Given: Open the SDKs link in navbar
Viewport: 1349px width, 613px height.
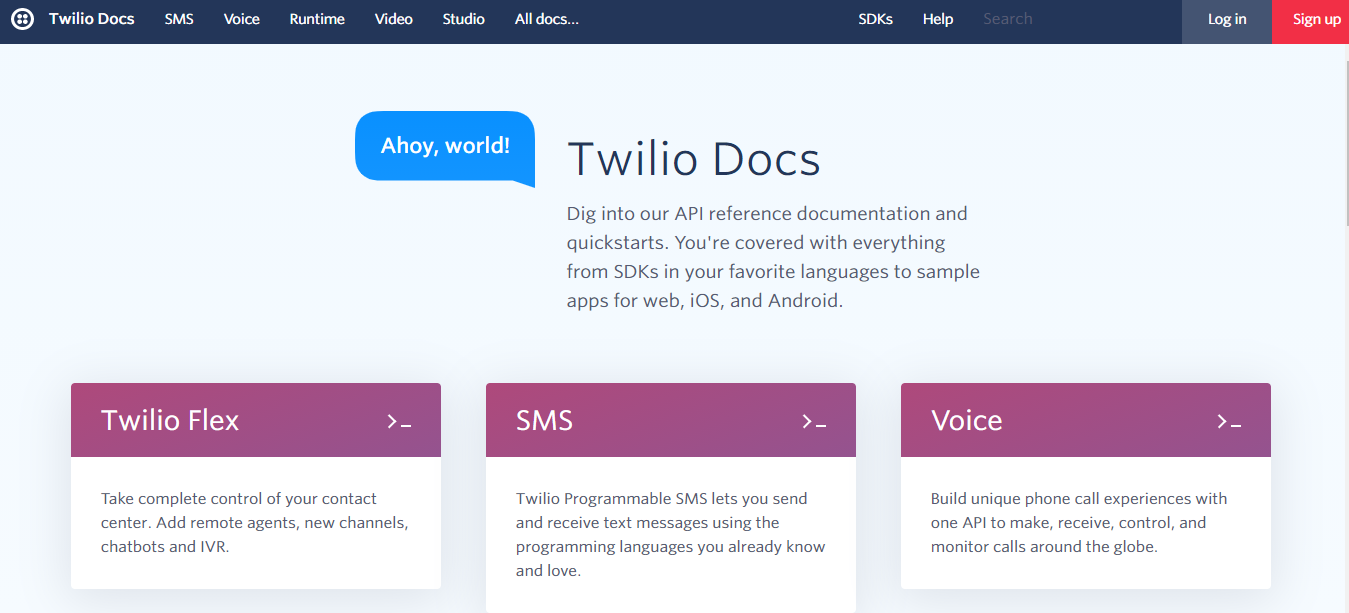Looking at the screenshot, I should [x=876, y=19].
